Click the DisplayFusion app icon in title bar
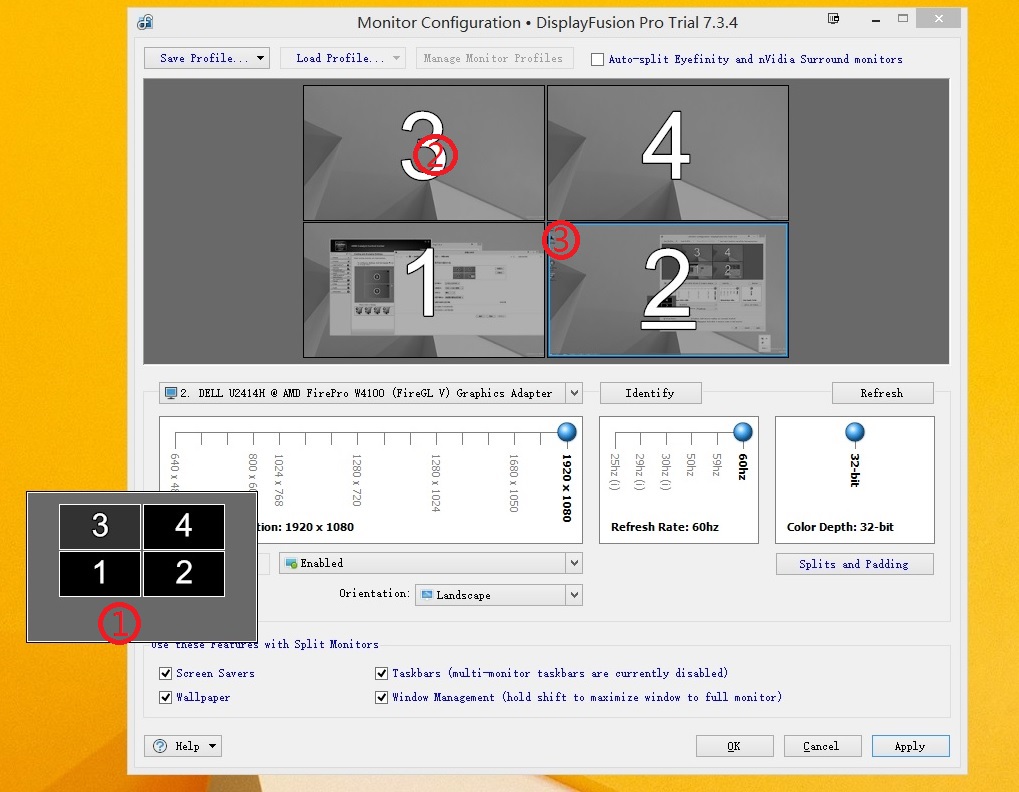 146,22
